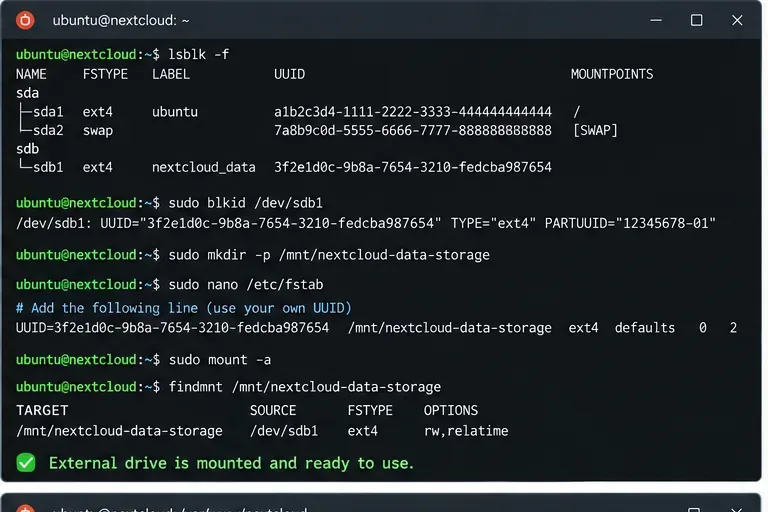Click 'External drive is mounted and ready' message

(x=231, y=463)
